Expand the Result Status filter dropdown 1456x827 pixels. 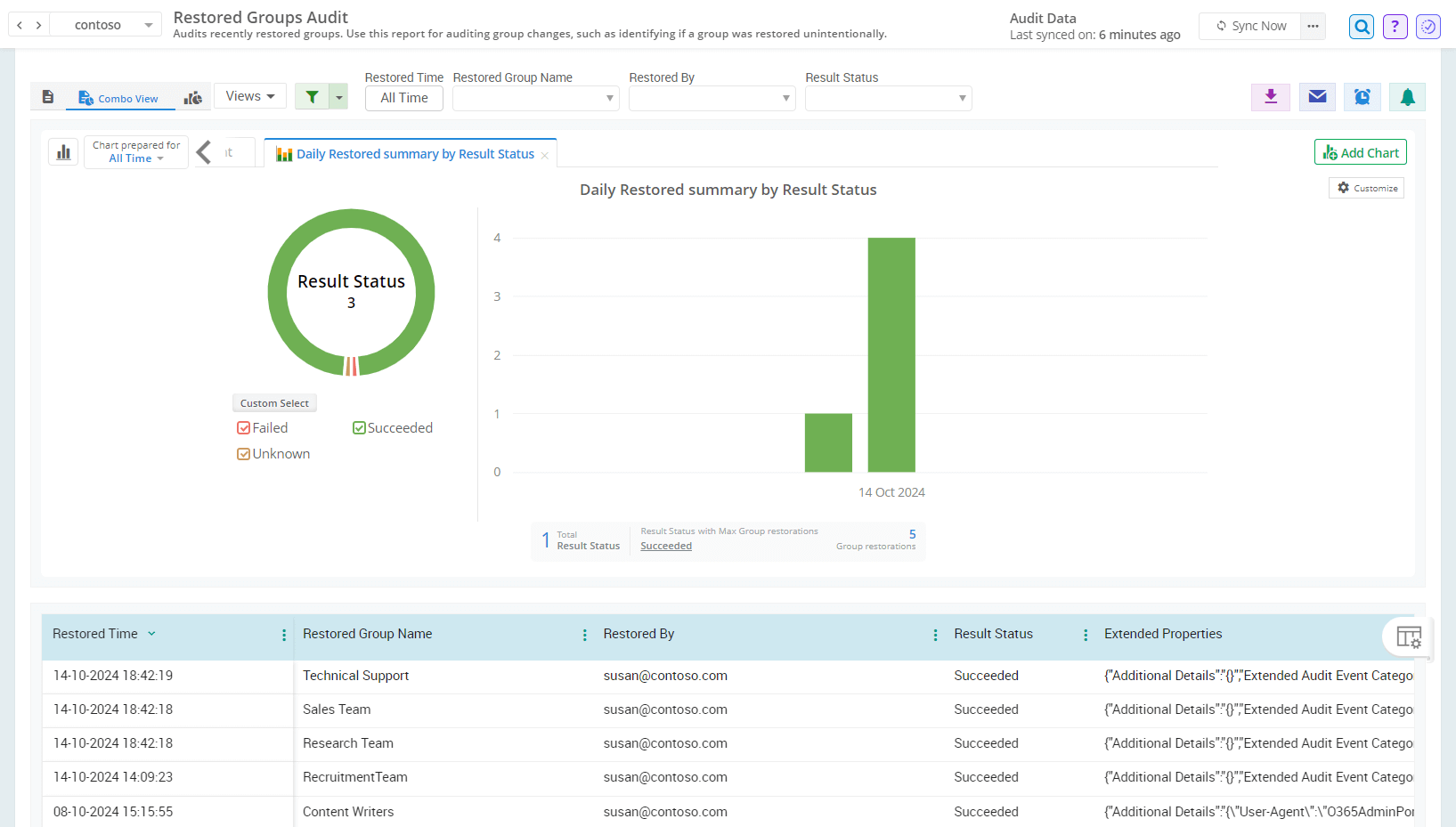tap(888, 98)
